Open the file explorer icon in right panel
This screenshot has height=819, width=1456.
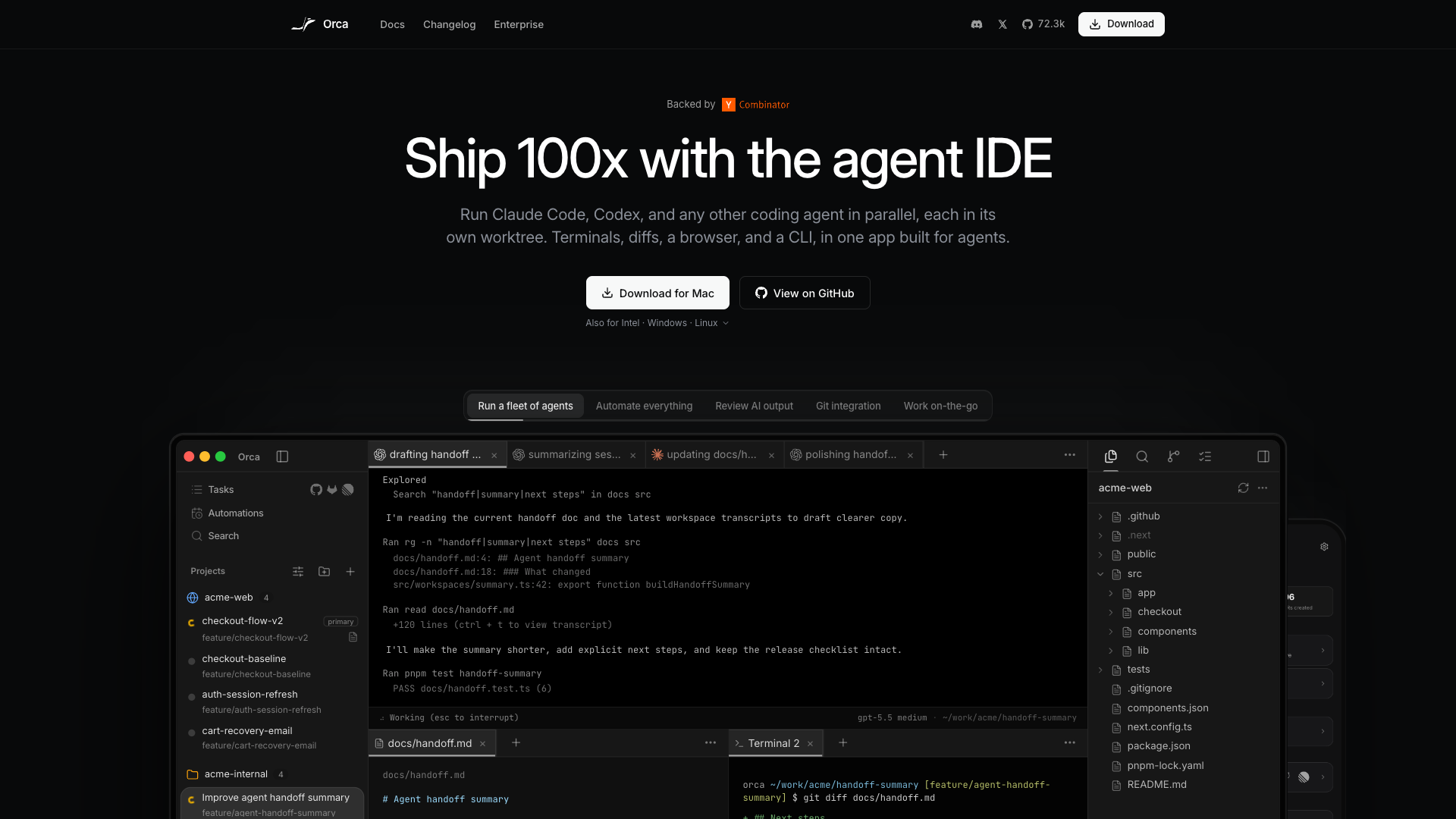coord(1111,457)
